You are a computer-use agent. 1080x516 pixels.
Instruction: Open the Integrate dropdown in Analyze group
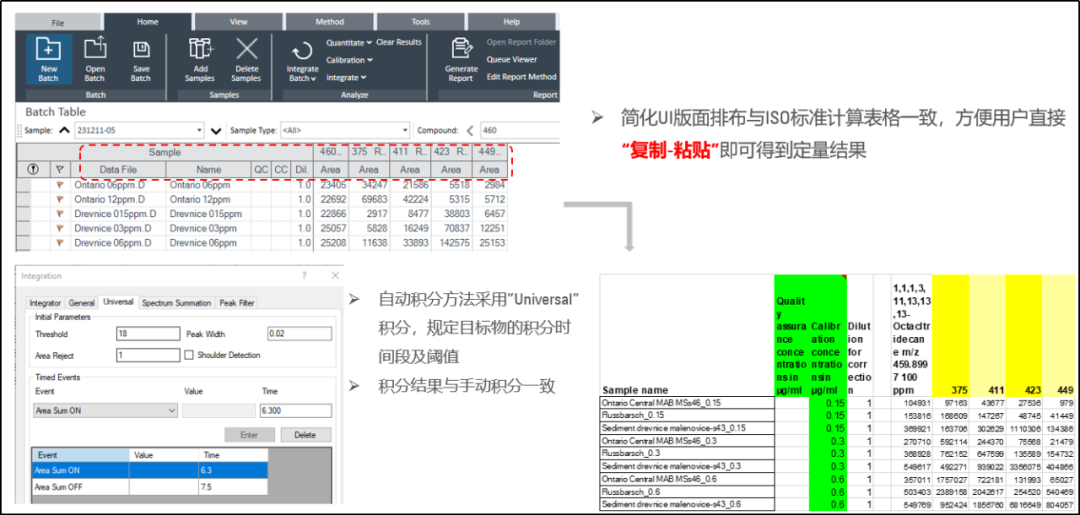point(346,78)
